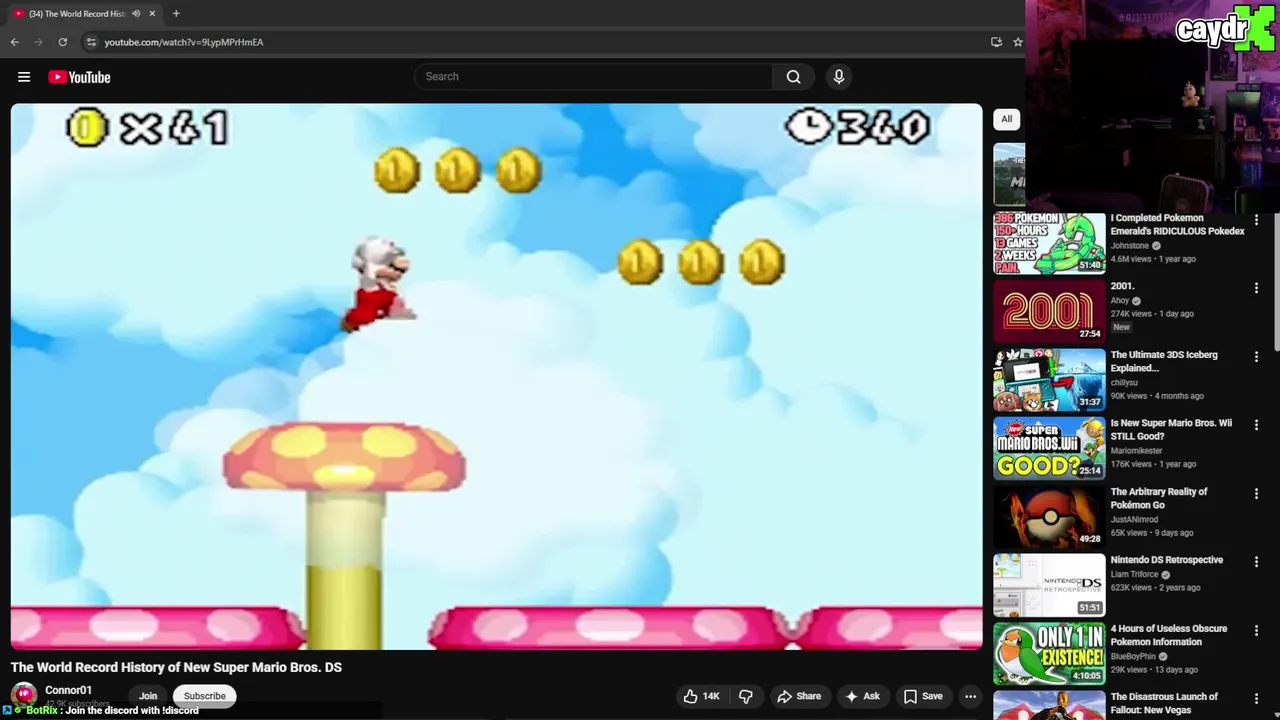Click the browser URL address bar
This screenshot has width=1280, height=720.
[x=540, y=42]
